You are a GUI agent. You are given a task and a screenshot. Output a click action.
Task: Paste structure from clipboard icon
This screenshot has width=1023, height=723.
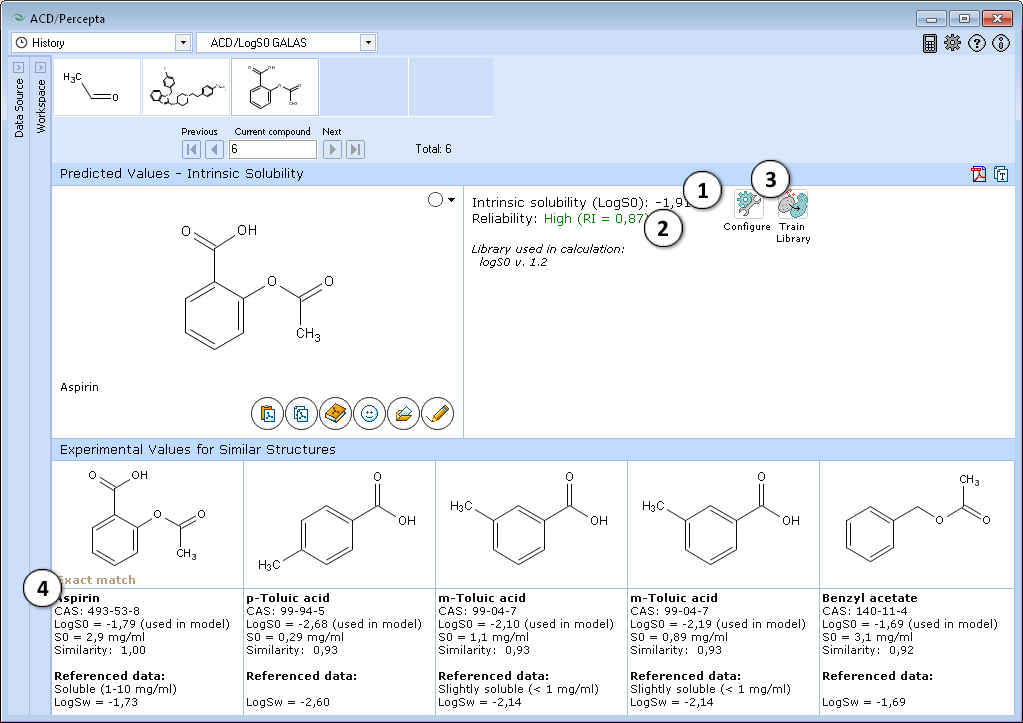(x=267, y=414)
